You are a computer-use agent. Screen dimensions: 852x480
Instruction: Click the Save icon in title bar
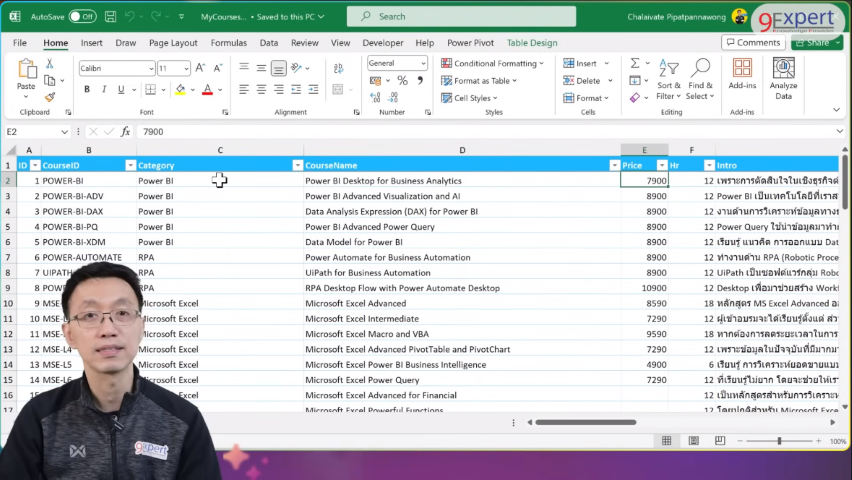[x=110, y=17]
